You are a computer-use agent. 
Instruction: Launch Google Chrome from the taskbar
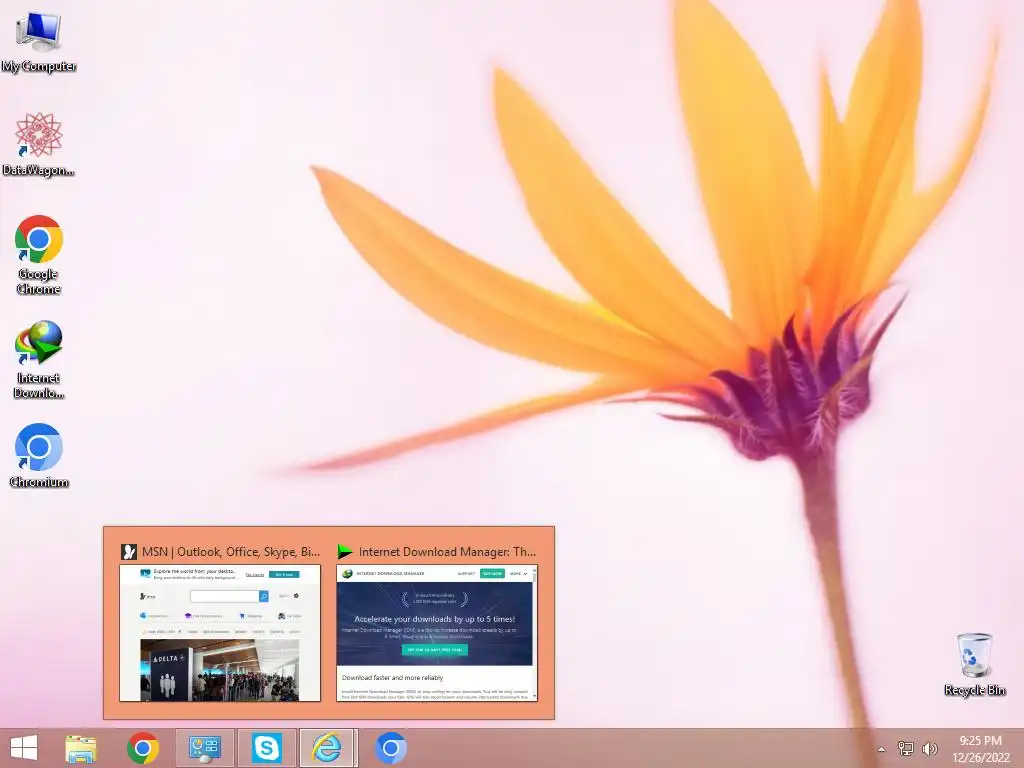pos(142,748)
